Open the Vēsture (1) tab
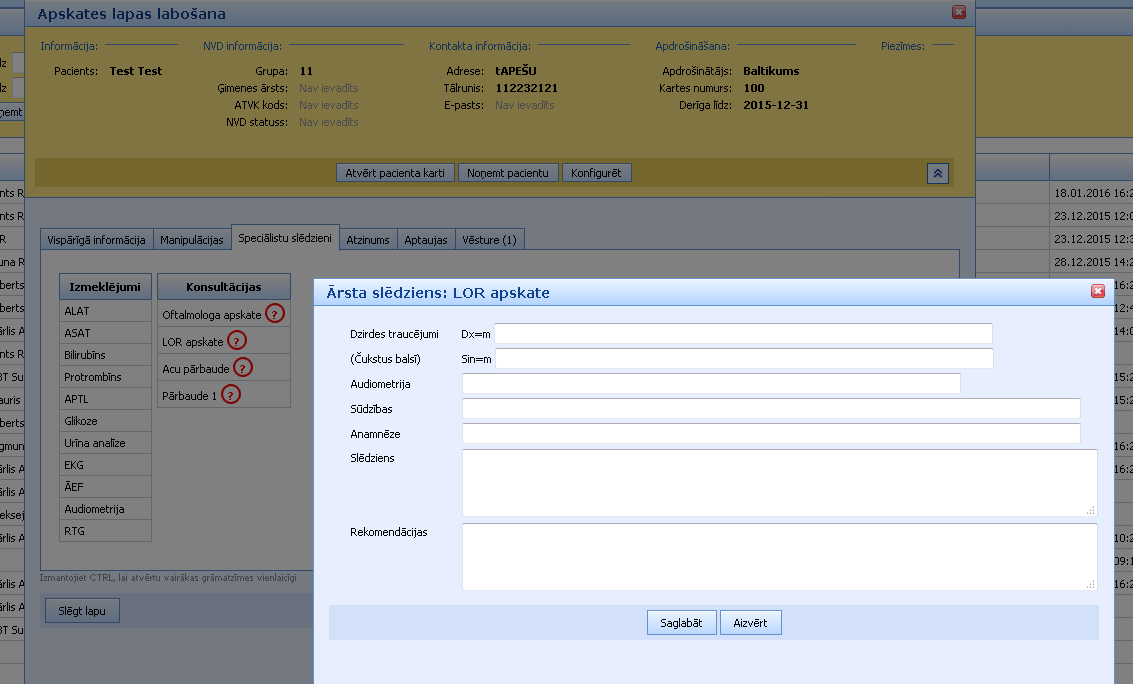The width and height of the screenshot is (1133, 684). point(489,240)
